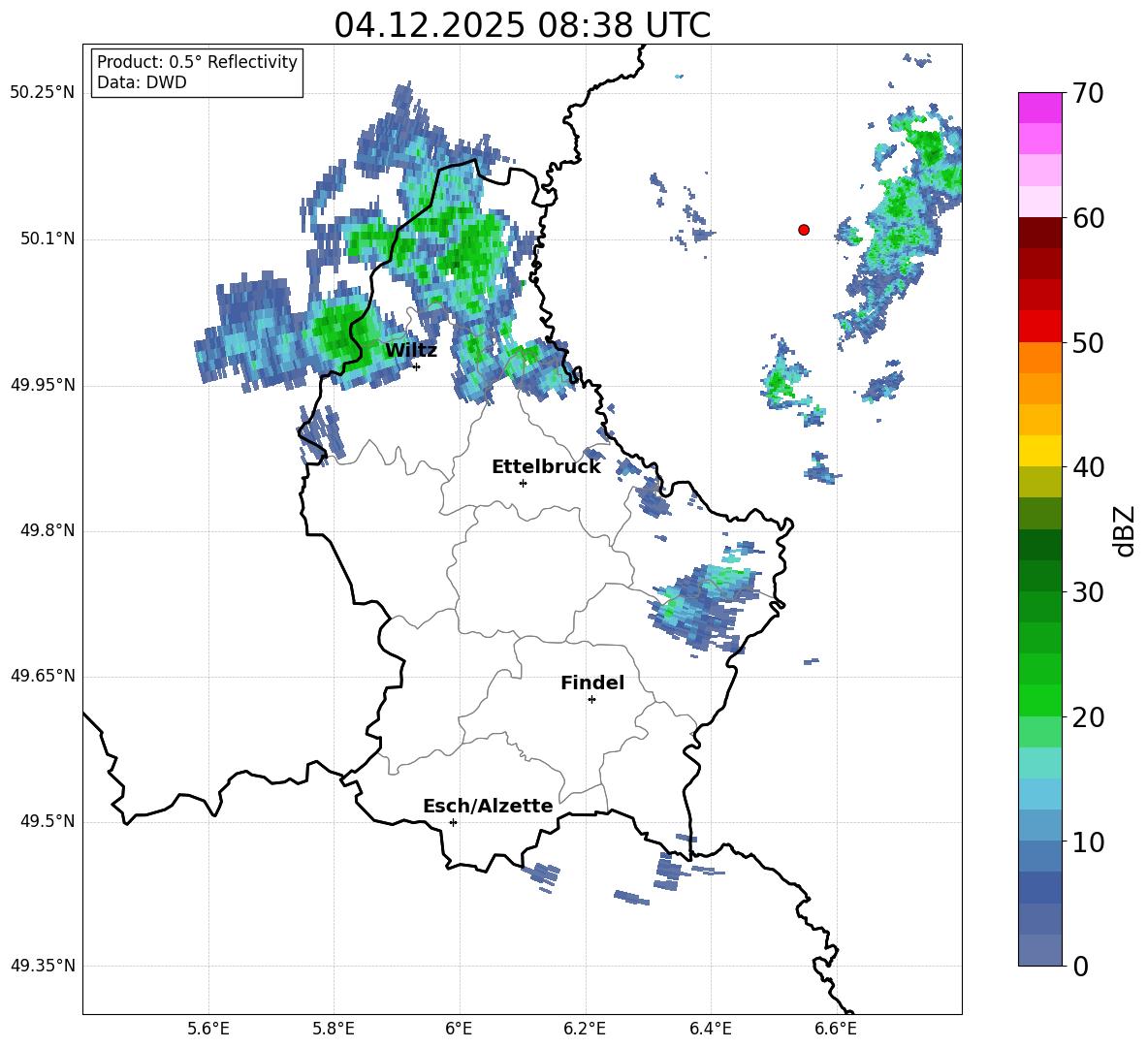Screen dimensions: 1148x1048
Task: Click the 49.65°N latitude tick label
Action: (43, 676)
